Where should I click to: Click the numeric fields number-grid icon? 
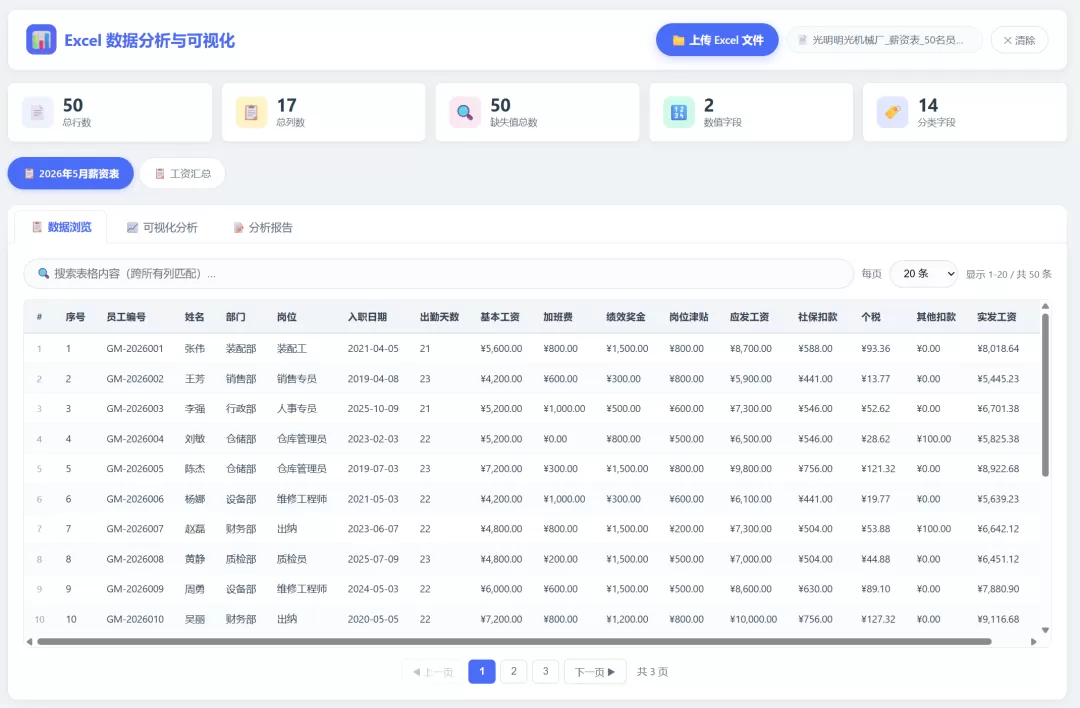pos(678,112)
